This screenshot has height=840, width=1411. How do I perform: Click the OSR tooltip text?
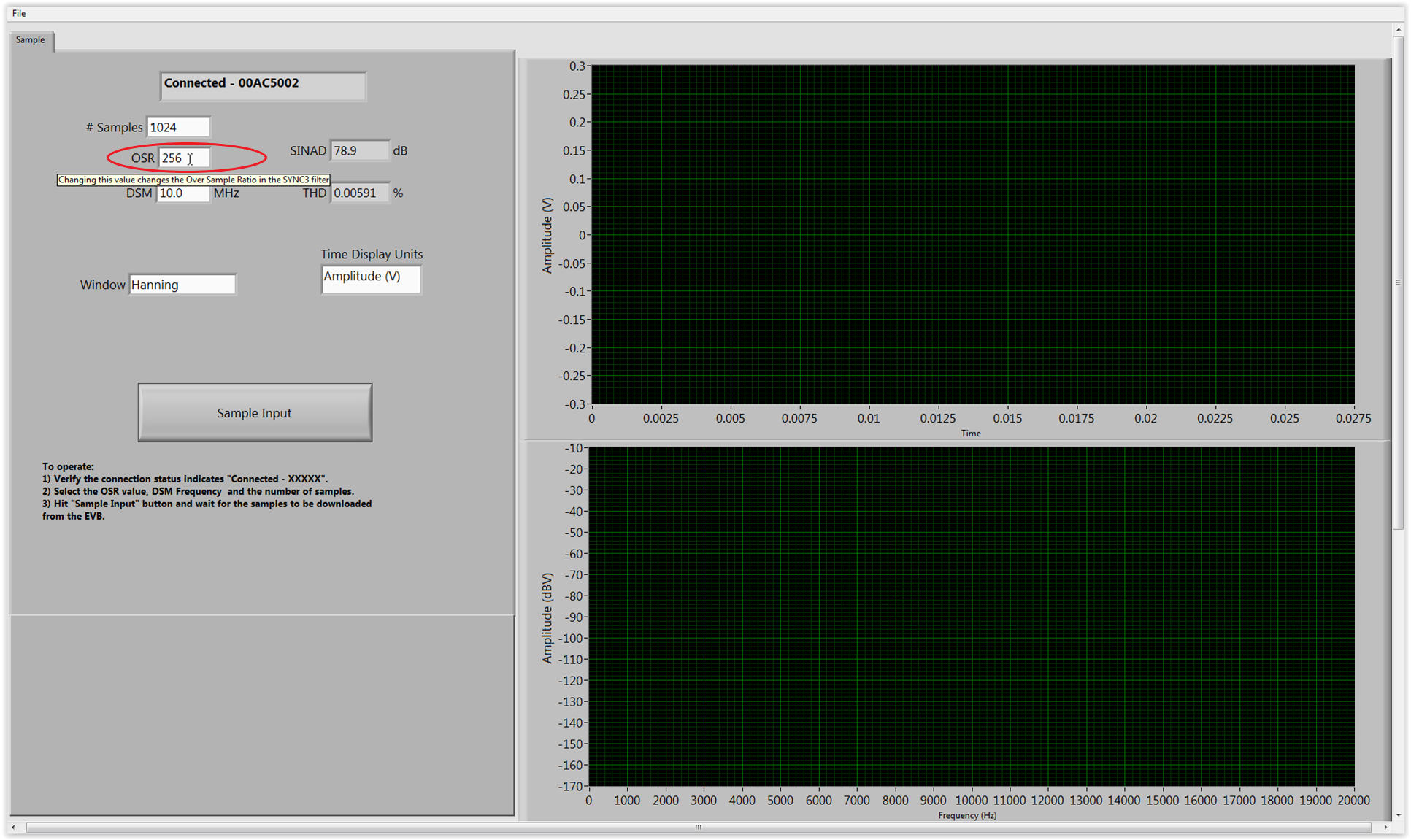point(193,180)
